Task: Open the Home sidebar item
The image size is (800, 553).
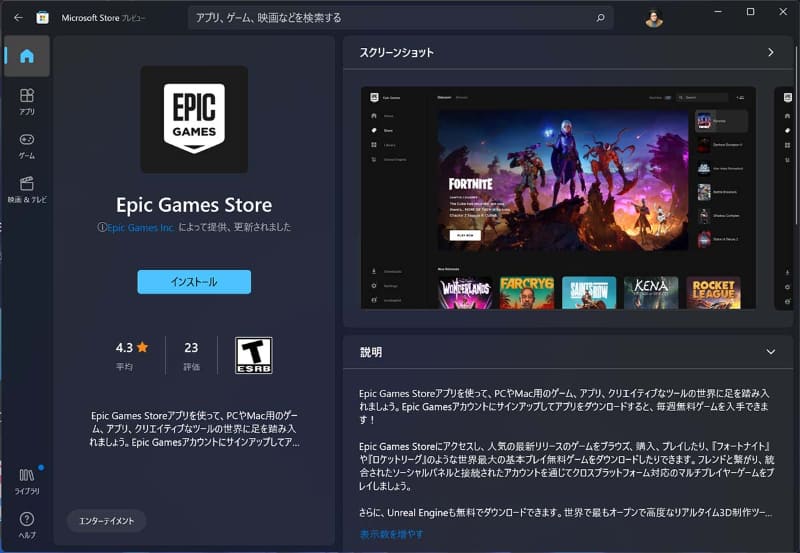Action: click(27, 56)
